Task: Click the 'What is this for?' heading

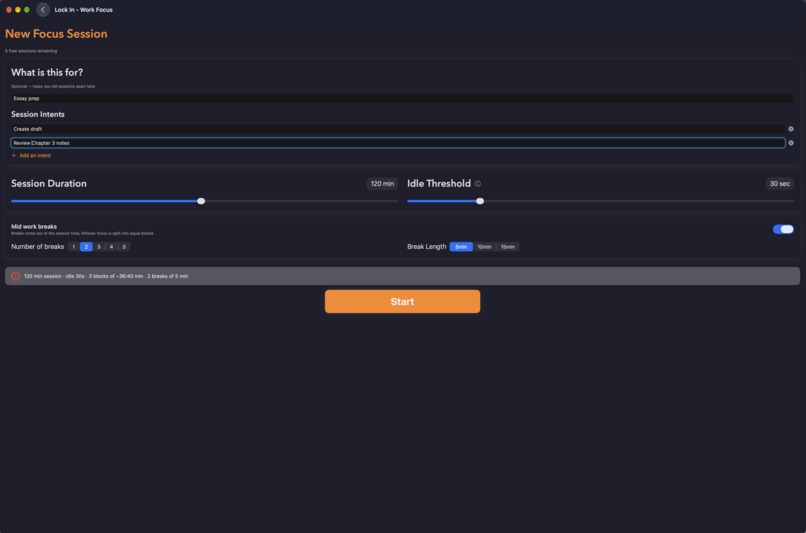Action: click(x=47, y=72)
